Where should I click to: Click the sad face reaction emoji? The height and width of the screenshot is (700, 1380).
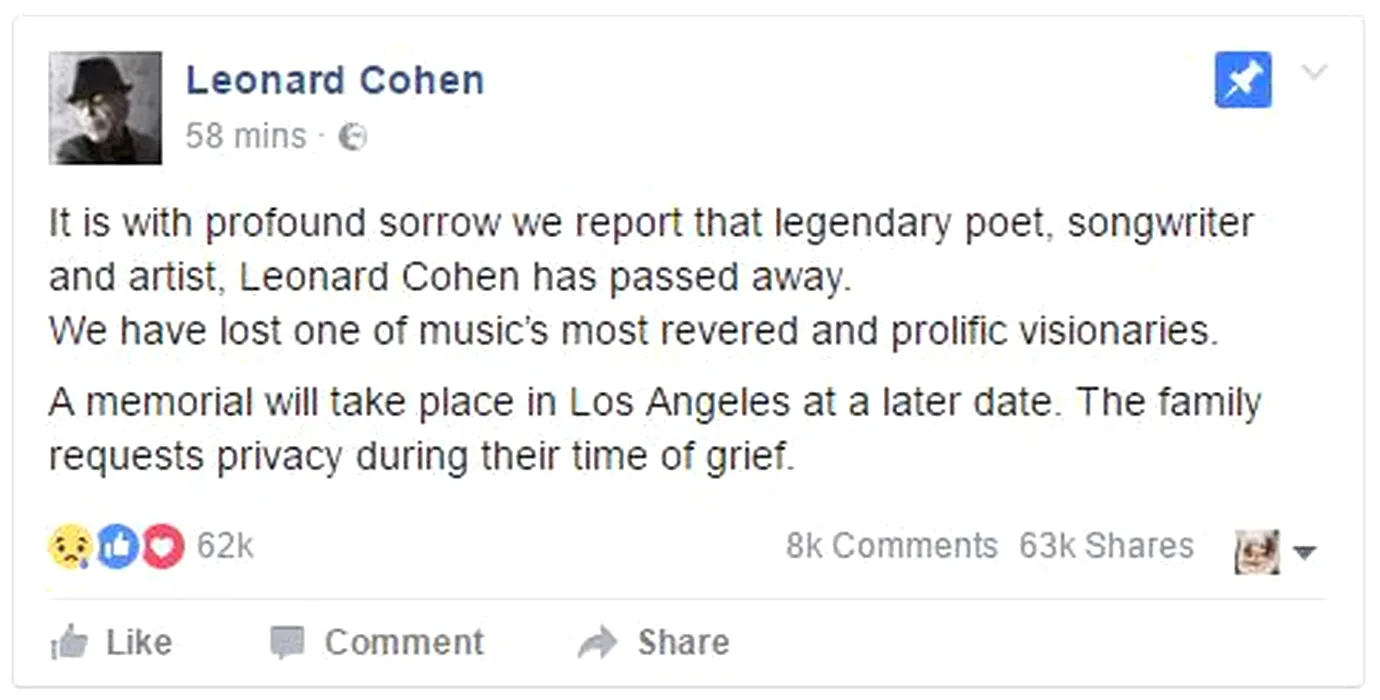[70, 547]
